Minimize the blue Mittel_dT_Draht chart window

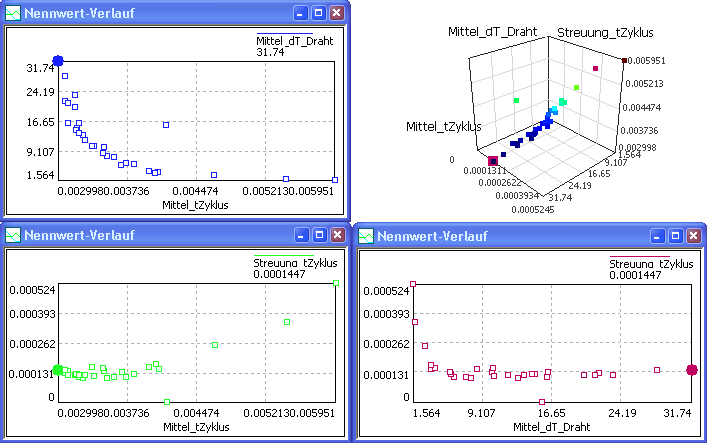click(300, 13)
